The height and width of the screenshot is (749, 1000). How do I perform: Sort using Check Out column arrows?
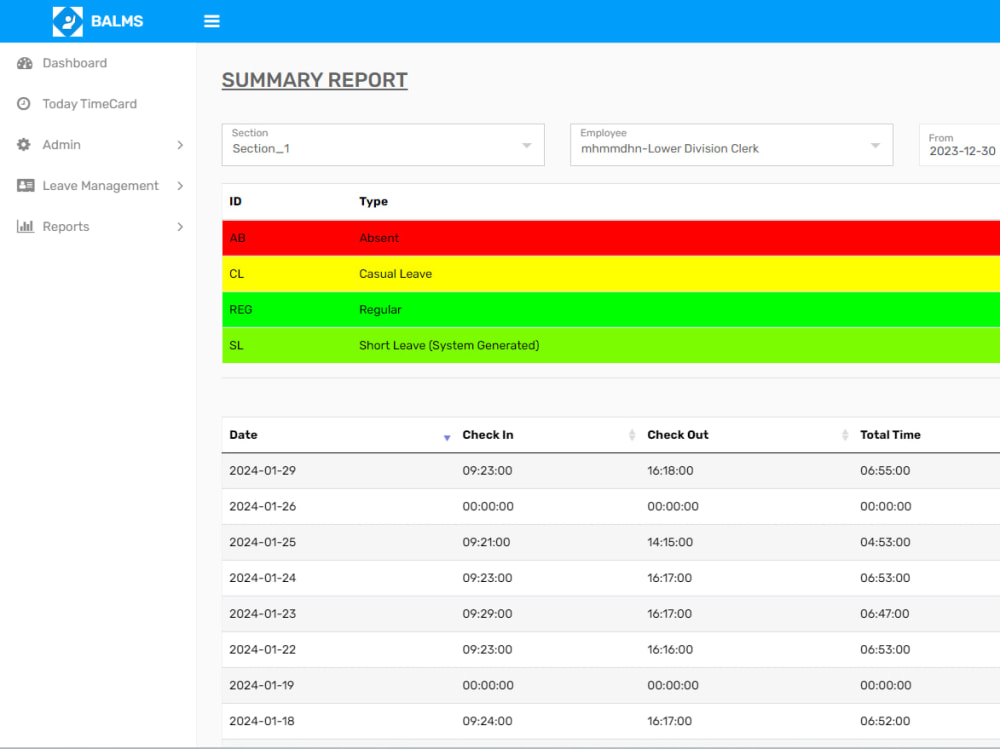(x=845, y=435)
